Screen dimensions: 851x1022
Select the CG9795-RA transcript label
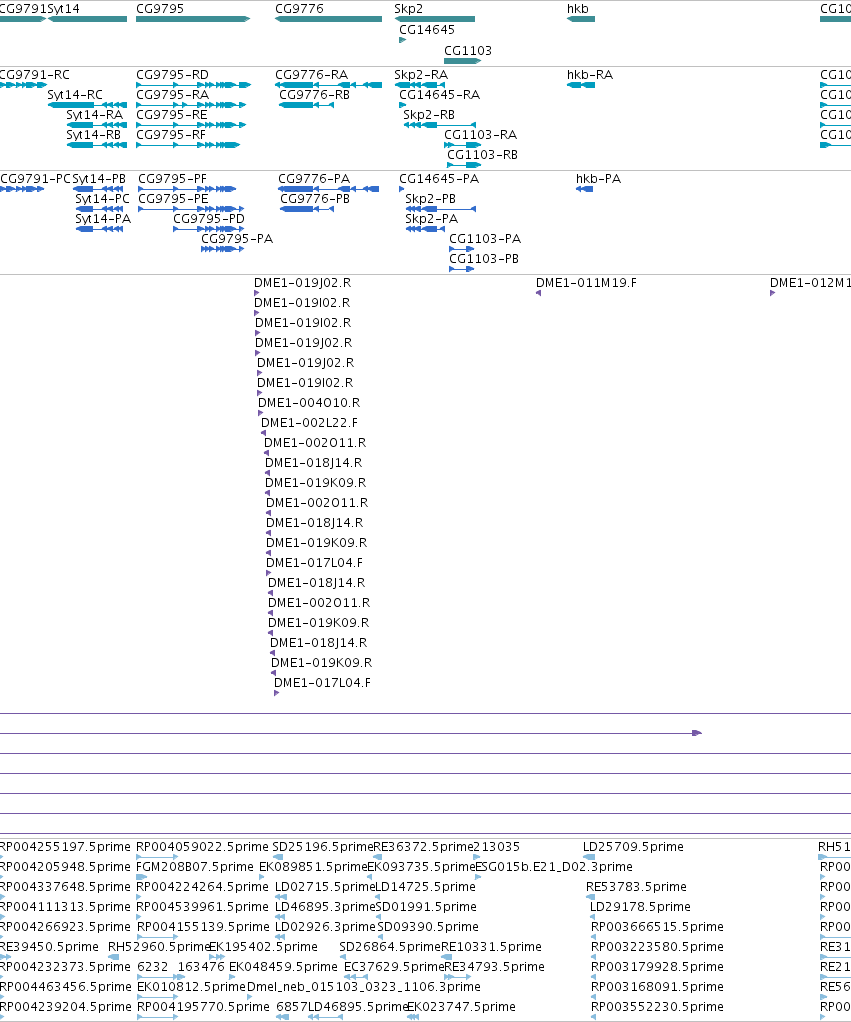pyautogui.click(x=173, y=95)
